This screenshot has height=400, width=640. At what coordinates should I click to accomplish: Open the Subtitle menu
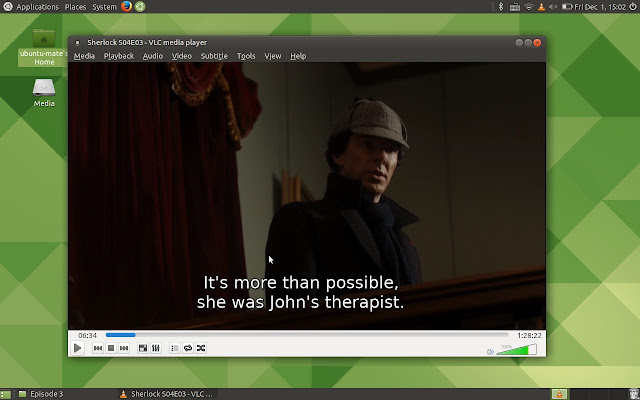coord(214,56)
